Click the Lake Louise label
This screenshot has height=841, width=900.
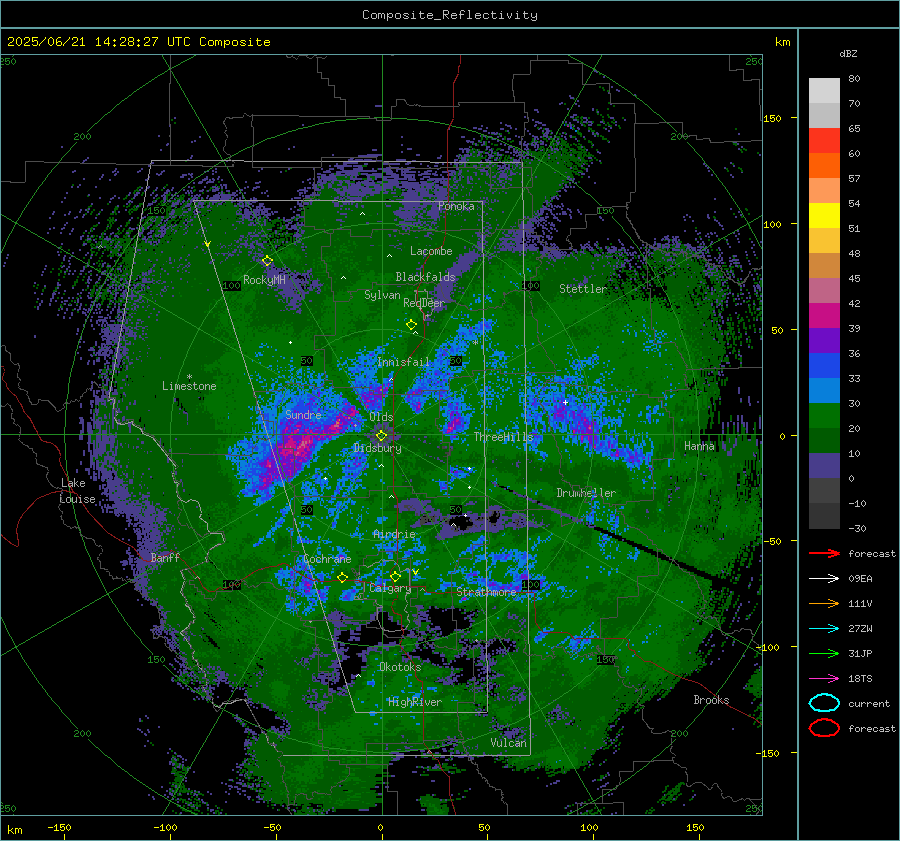tap(77, 491)
